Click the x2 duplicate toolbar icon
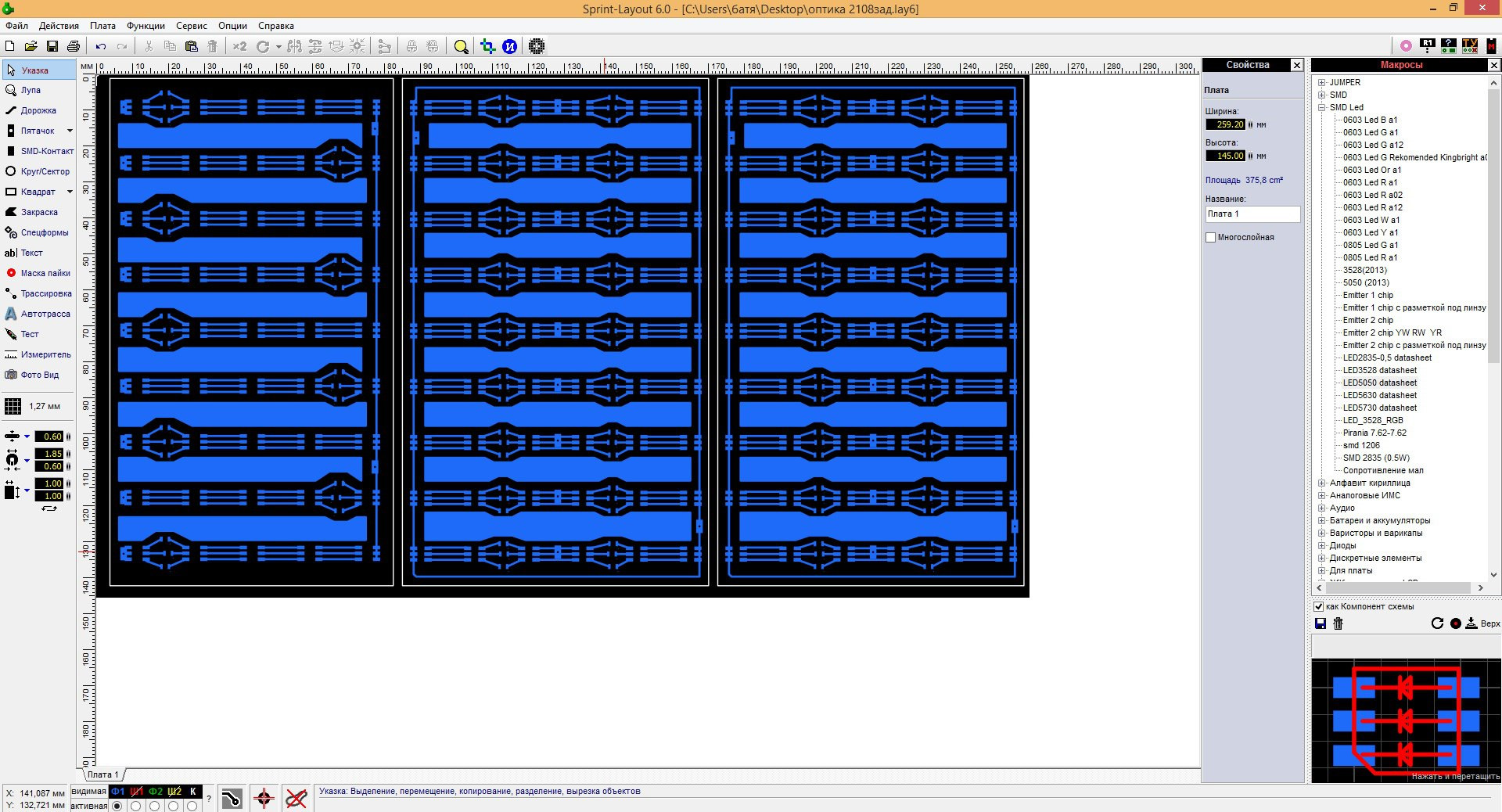The height and width of the screenshot is (812, 1502). [x=239, y=46]
